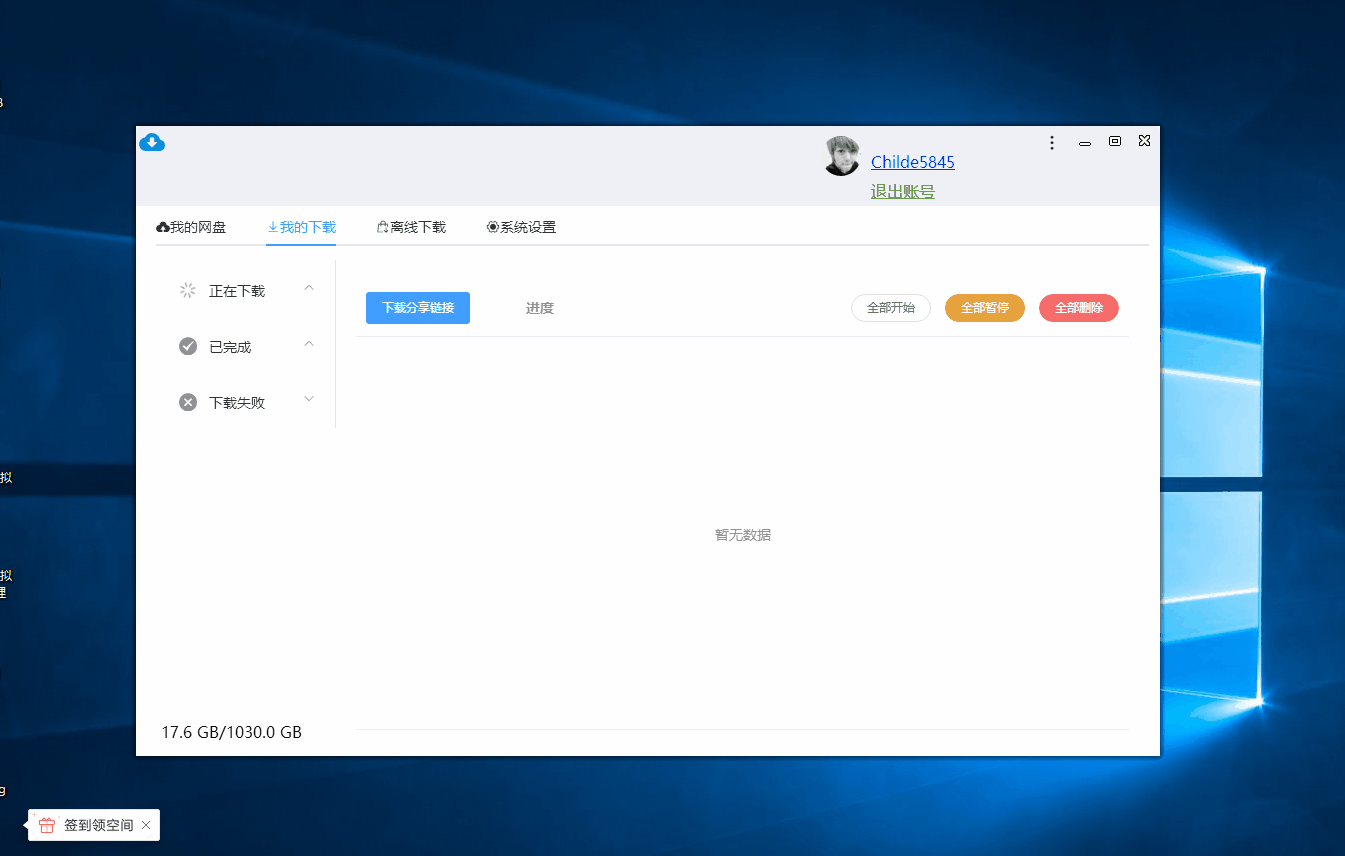Click the 17.6 GB/1030.0 GB storage text
This screenshot has height=856, width=1345.
coord(232,733)
